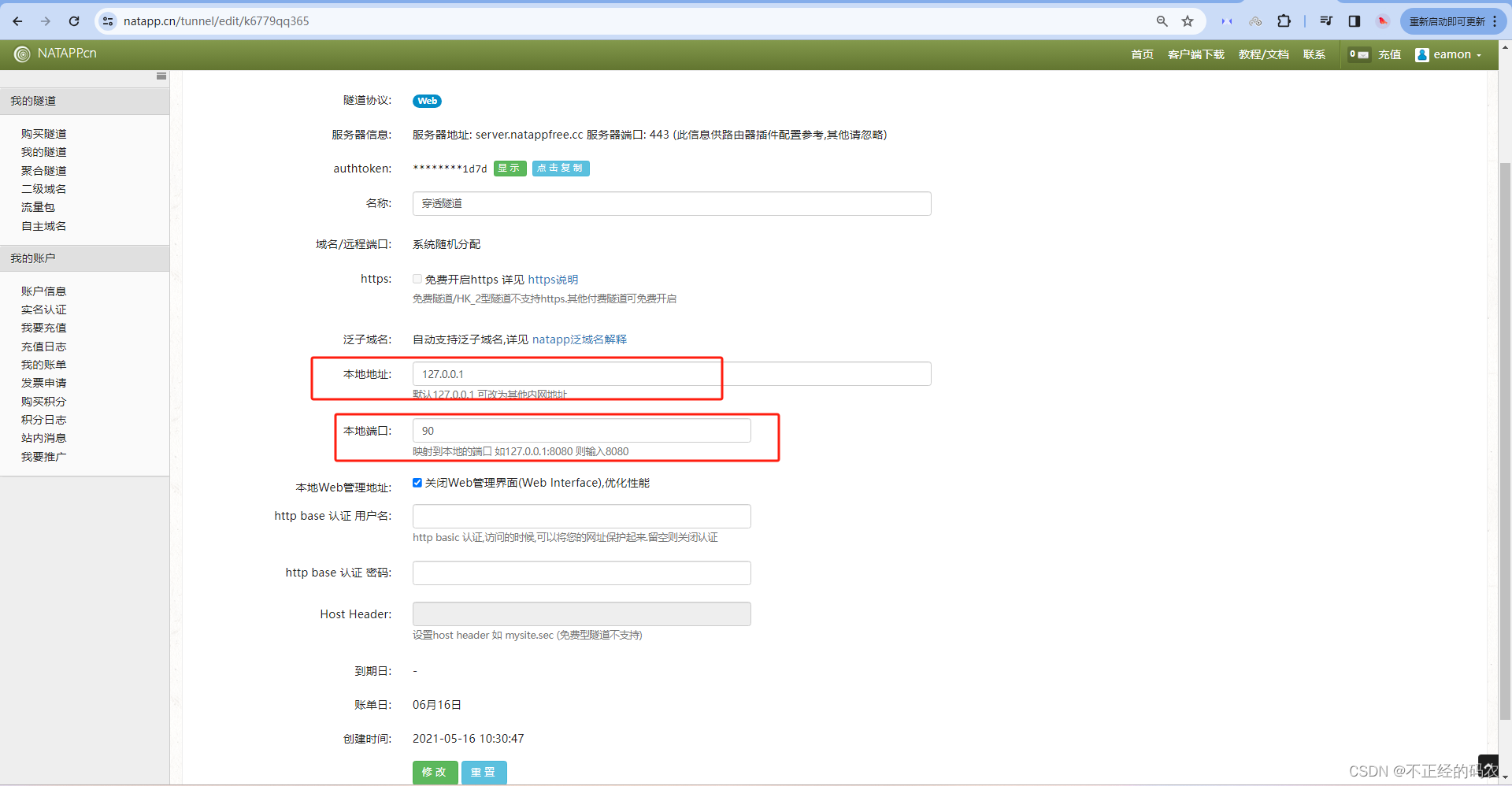Screen dimensions: 1512x786
Task: Open 客户端下载 in the top navigation
Action: coord(1196,54)
